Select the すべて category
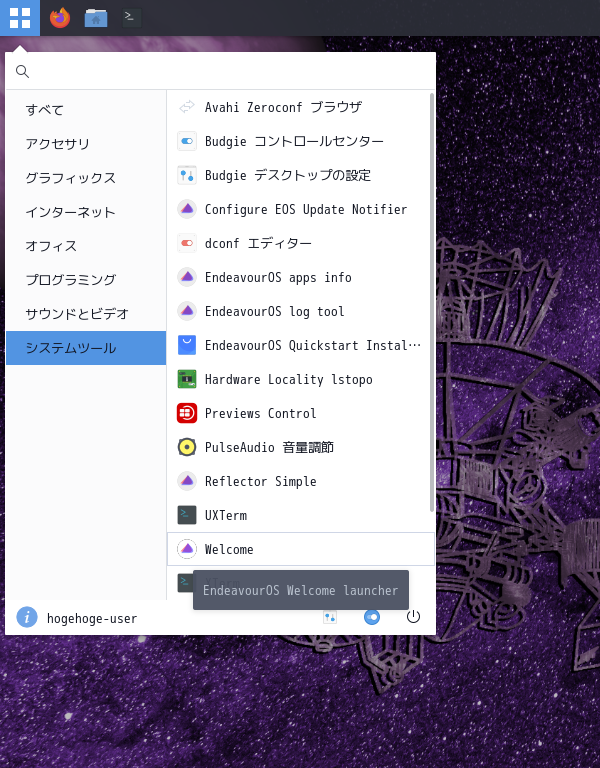600x768 pixels. [86, 110]
